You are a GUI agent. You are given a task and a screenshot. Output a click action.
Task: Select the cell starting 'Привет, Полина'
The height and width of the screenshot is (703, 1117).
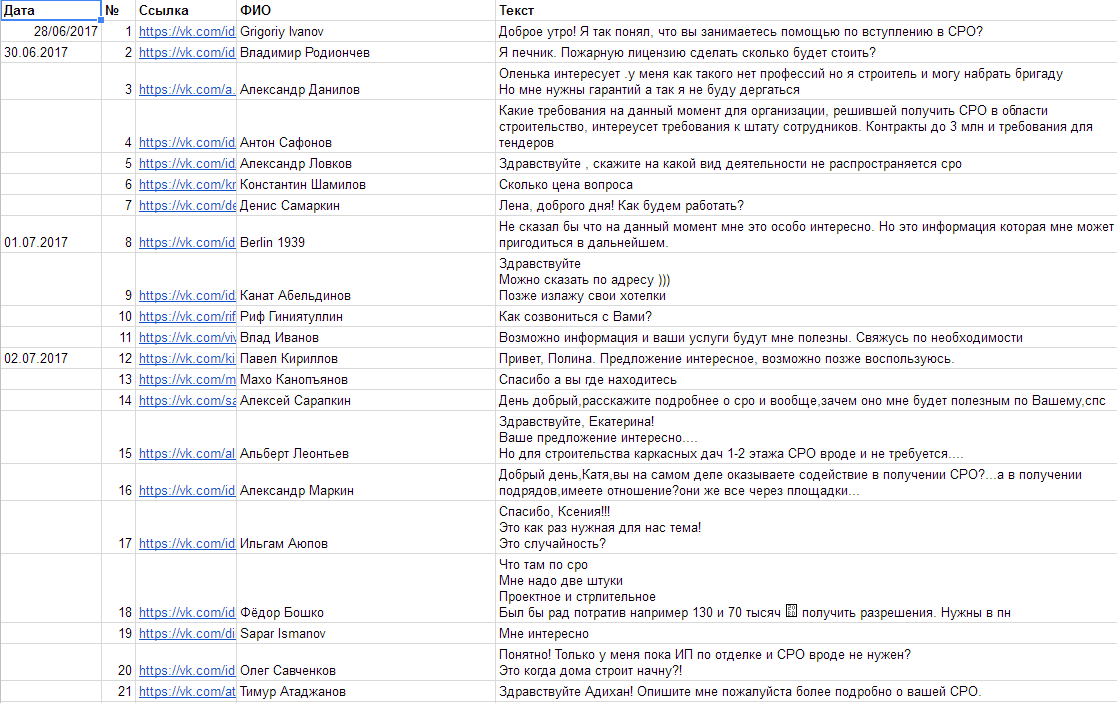click(806, 358)
